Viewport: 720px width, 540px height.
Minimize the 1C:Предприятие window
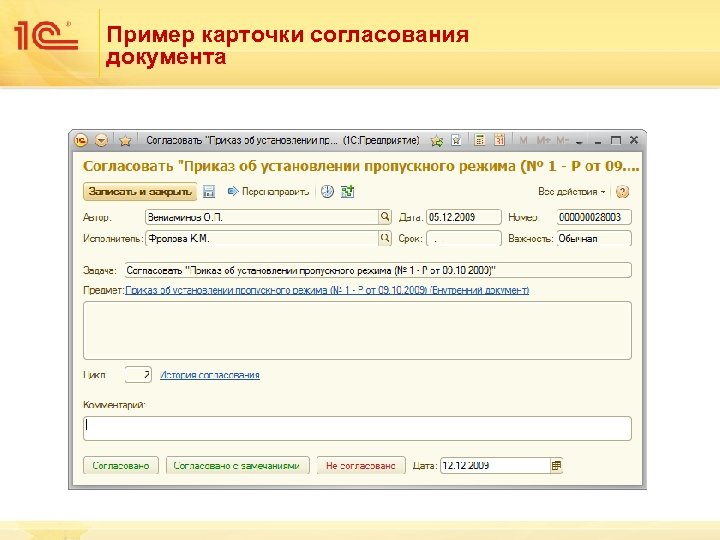tap(597, 141)
